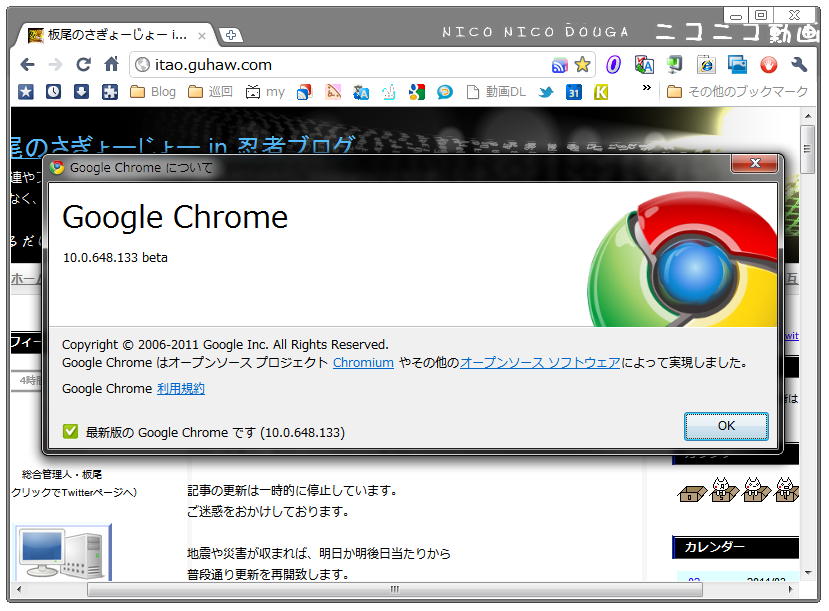The height and width of the screenshot is (611, 829).
Task: Expand the bookmarks overflow chevron
Action: click(x=646, y=88)
